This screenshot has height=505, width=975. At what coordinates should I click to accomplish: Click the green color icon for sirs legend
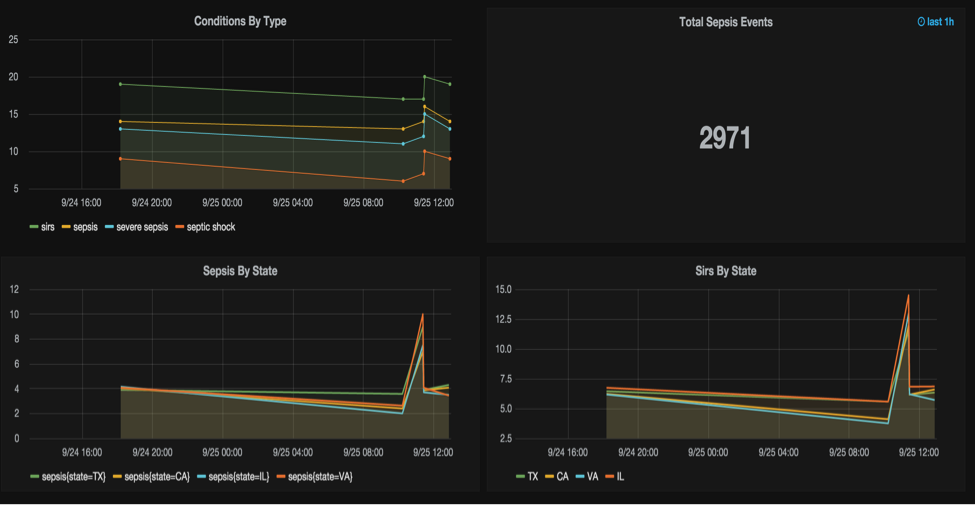[x=35, y=227]
